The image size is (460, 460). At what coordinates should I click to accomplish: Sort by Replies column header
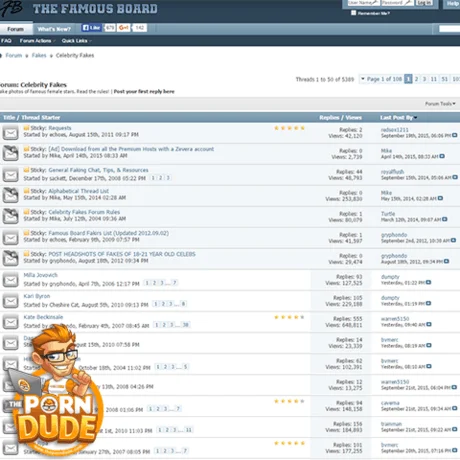(x=329, y=117)
